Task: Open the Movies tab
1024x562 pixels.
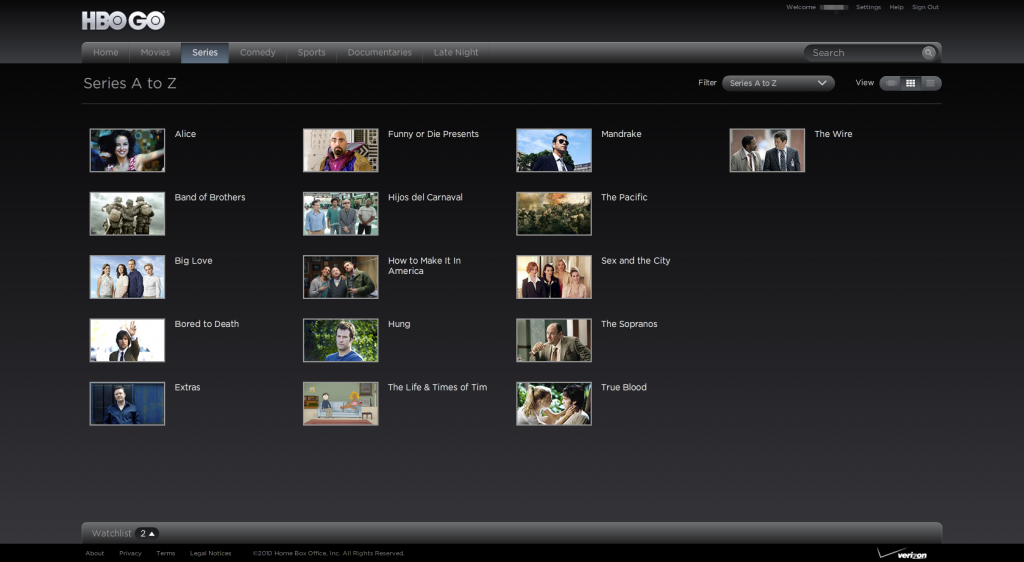Action: tap(155, 53)
